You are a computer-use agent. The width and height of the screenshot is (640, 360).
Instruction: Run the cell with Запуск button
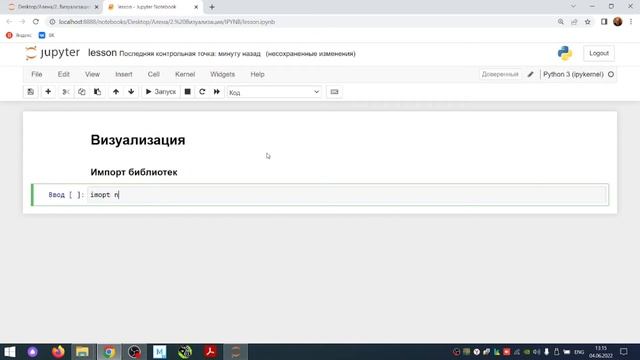pos(161,92)
